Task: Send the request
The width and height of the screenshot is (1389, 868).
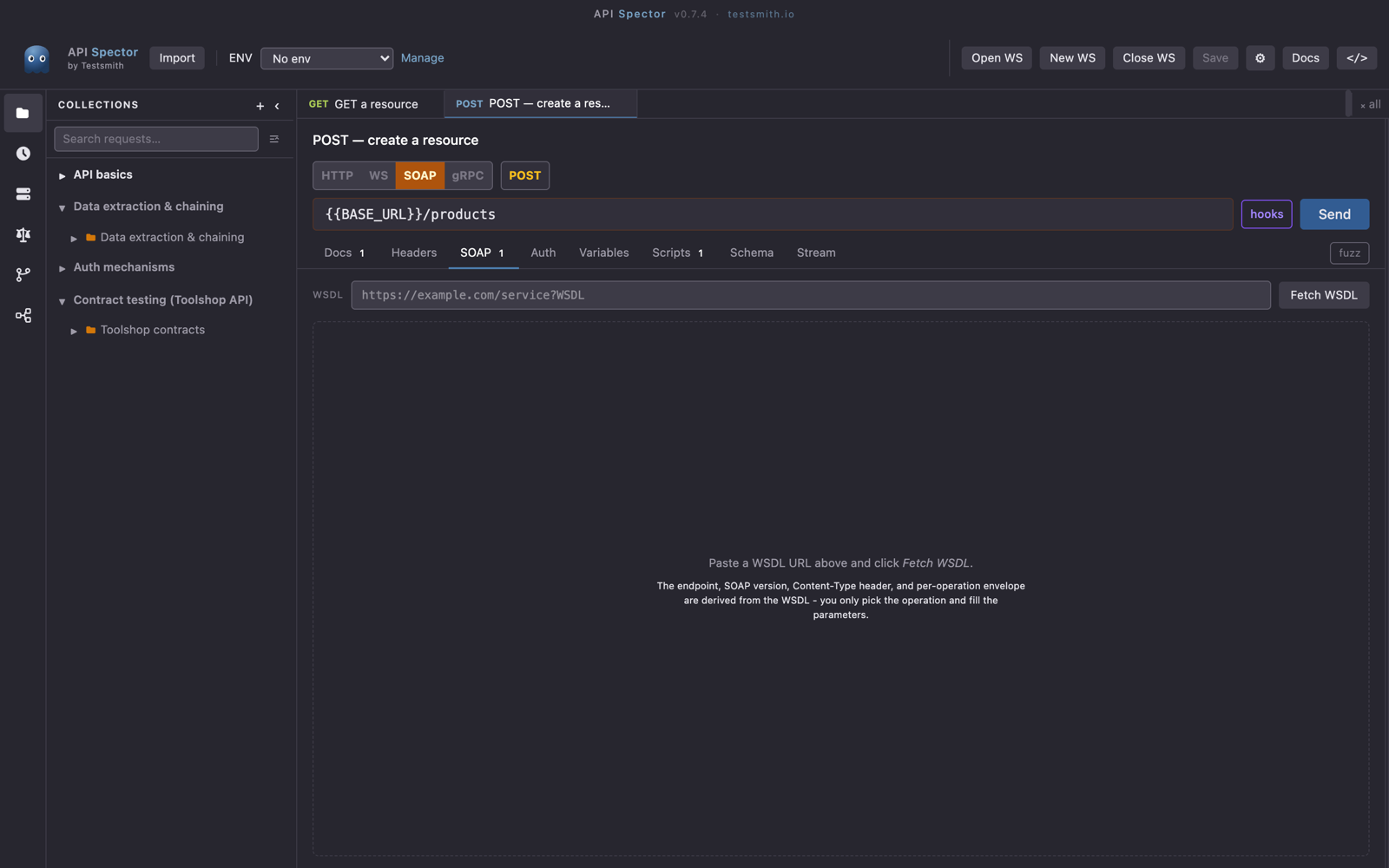Action: pos(1334,214)
